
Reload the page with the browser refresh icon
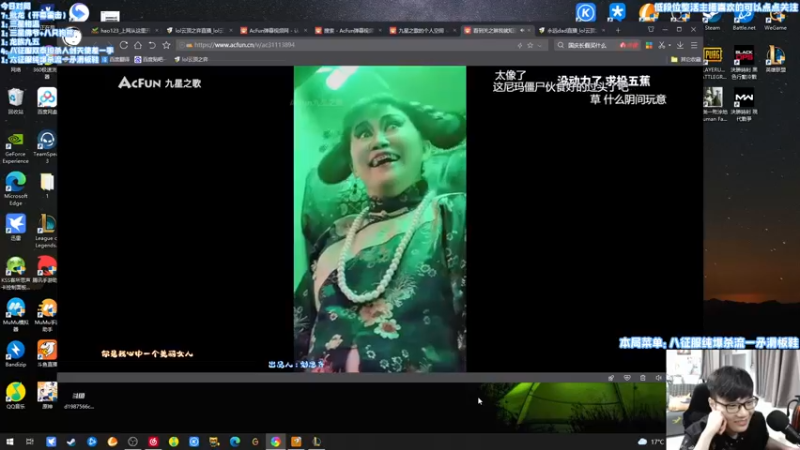tap(123, 45)
